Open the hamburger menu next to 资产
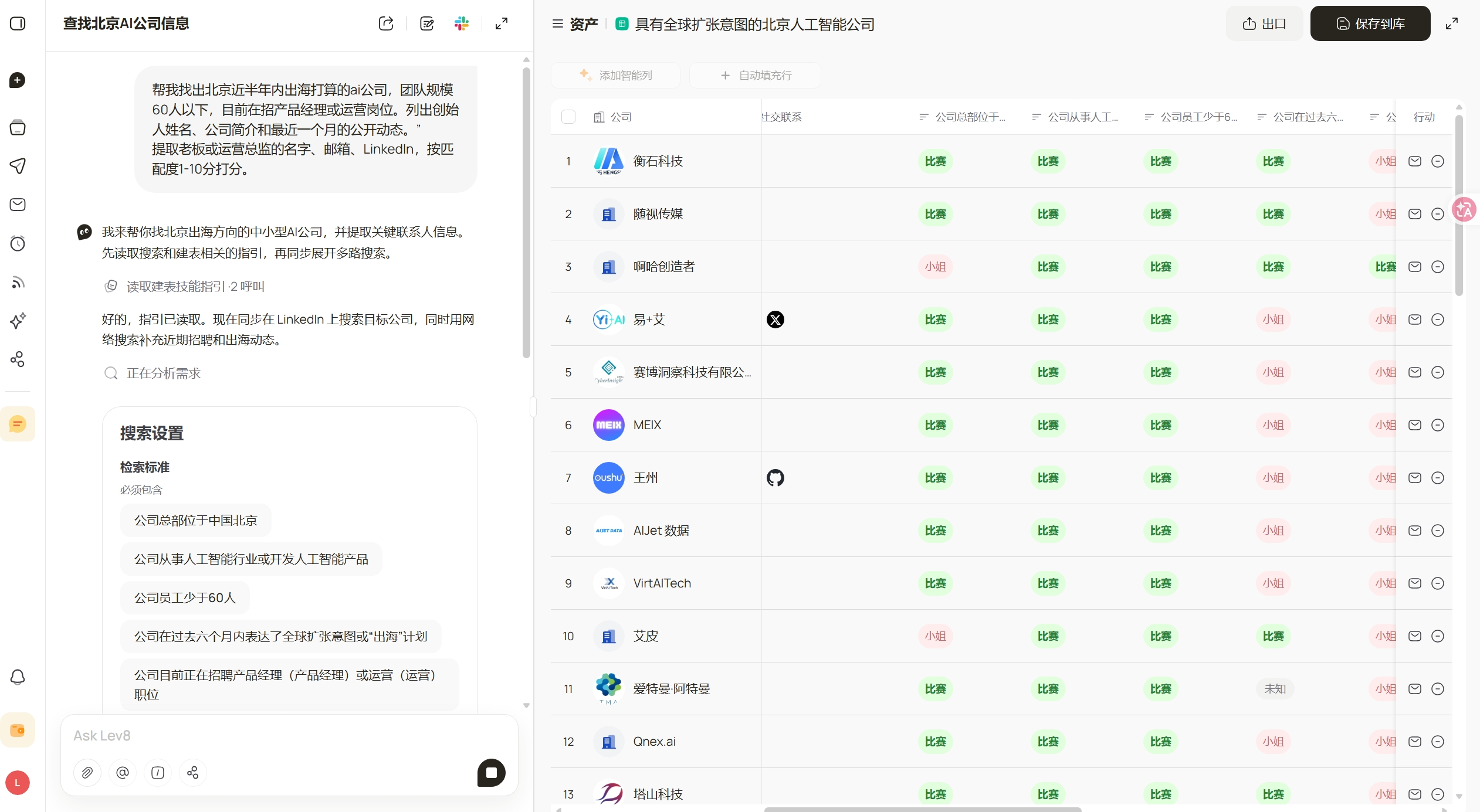The image size is (1480, 812). pos(558,24)
